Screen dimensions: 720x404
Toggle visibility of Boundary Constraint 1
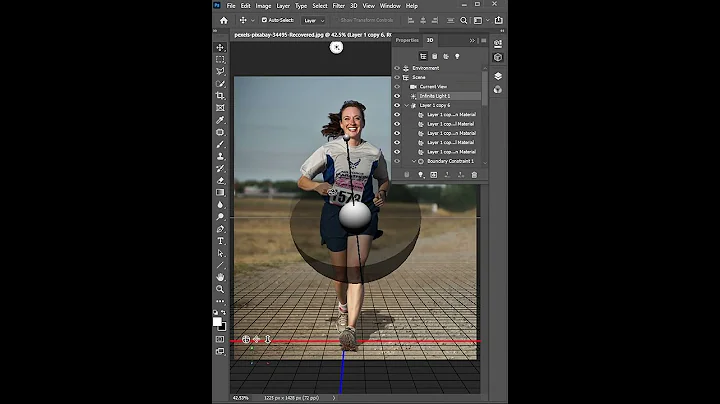397,161
